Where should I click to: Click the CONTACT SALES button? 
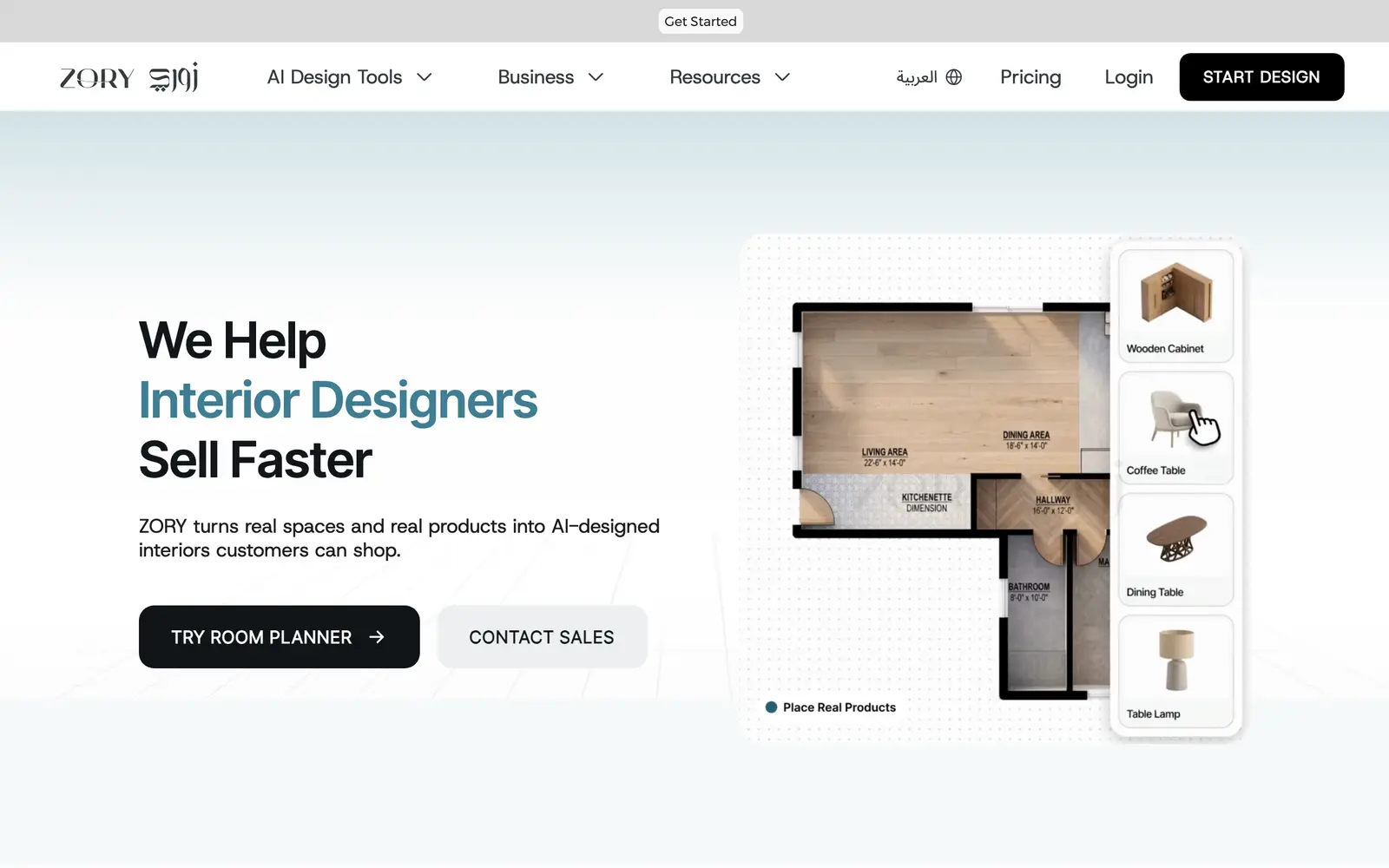coord(542,637)
